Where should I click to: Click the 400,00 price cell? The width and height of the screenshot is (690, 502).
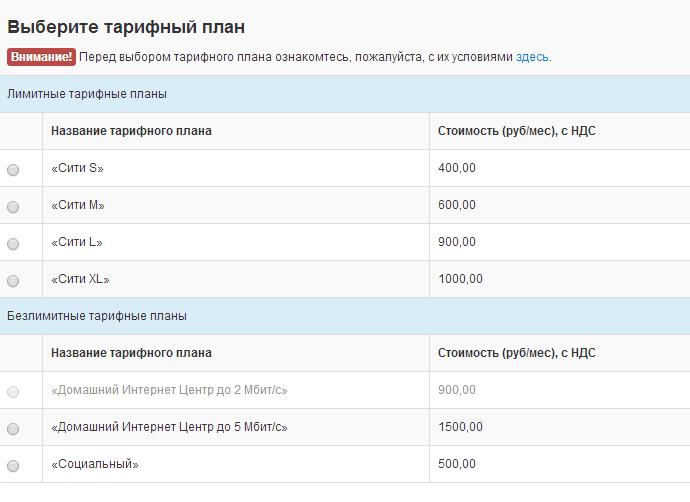(x=457, y=169)
